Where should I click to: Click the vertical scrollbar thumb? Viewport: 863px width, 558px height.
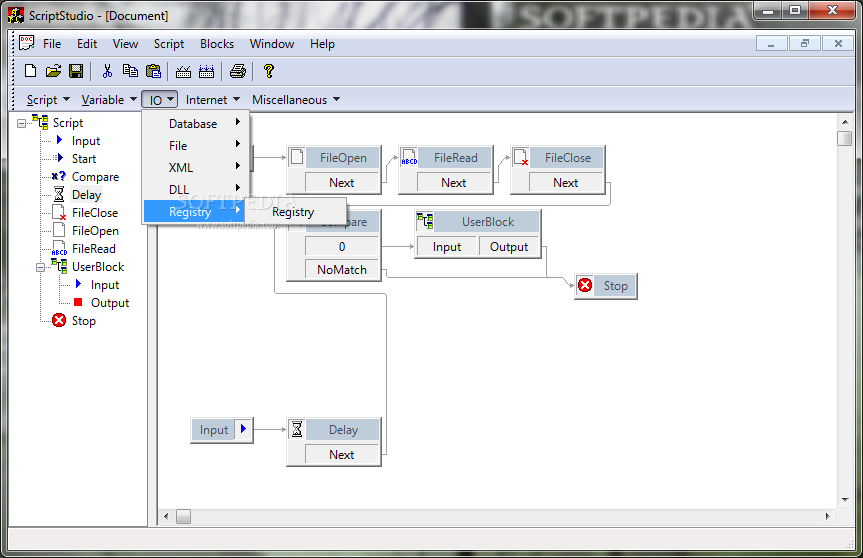click(845, 138)
